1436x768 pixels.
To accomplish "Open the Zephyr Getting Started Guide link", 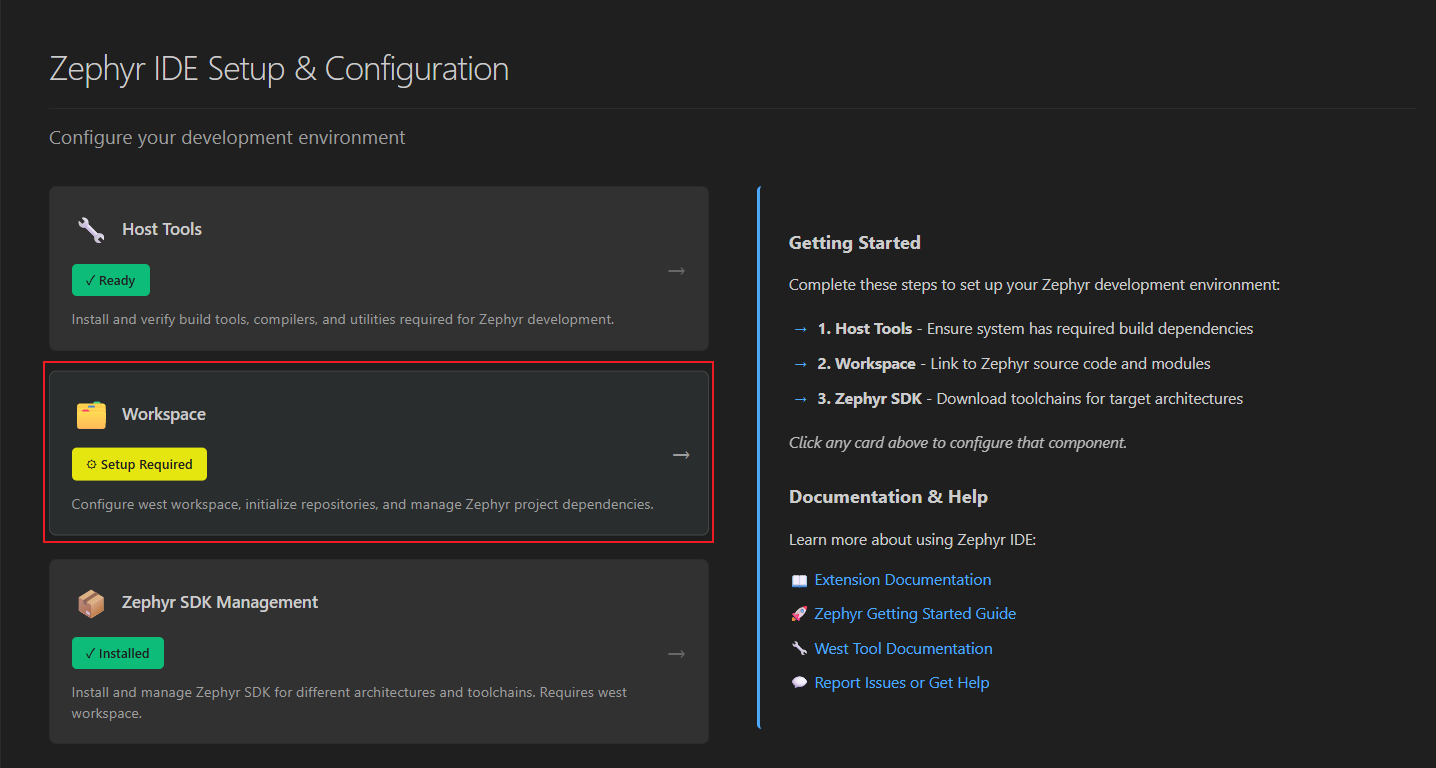I will (x=914, y=614).
